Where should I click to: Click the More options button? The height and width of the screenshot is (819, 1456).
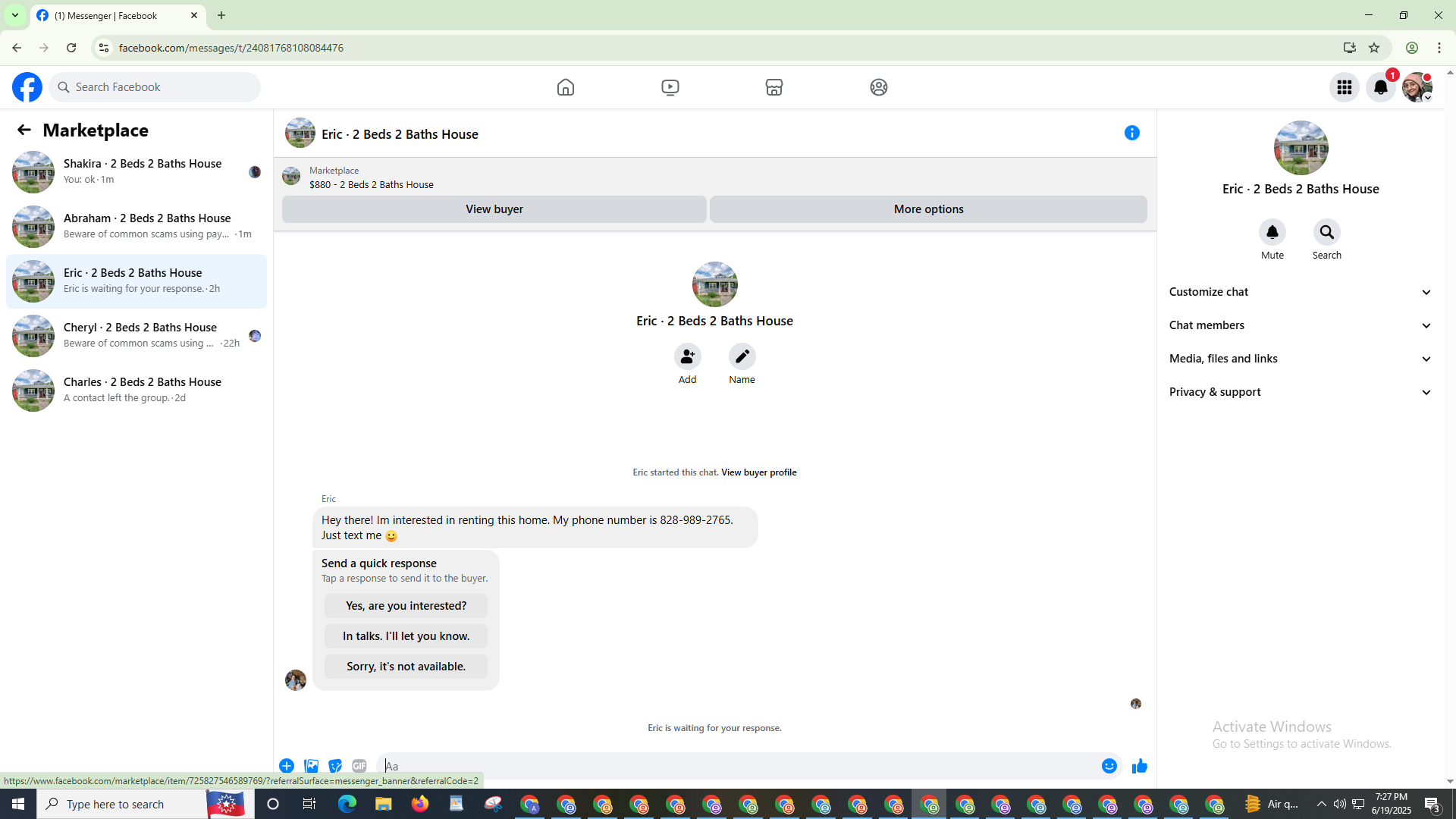928,209
